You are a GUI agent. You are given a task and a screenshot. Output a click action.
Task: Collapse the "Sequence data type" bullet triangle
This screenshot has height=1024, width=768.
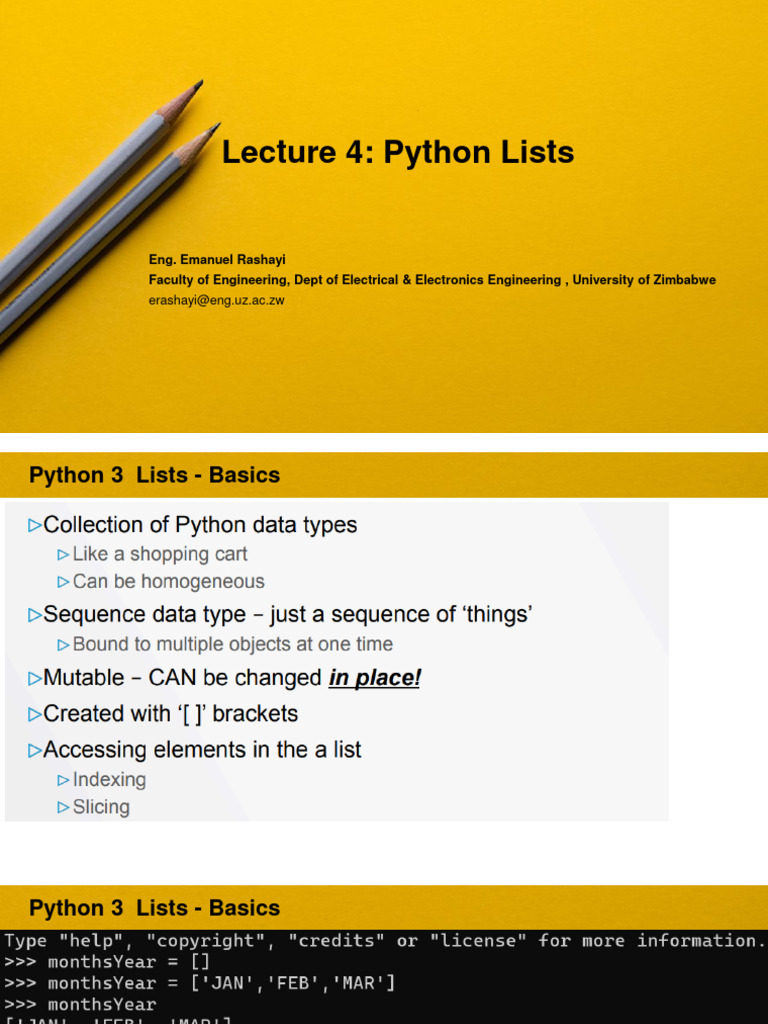(x=35, y=615)
